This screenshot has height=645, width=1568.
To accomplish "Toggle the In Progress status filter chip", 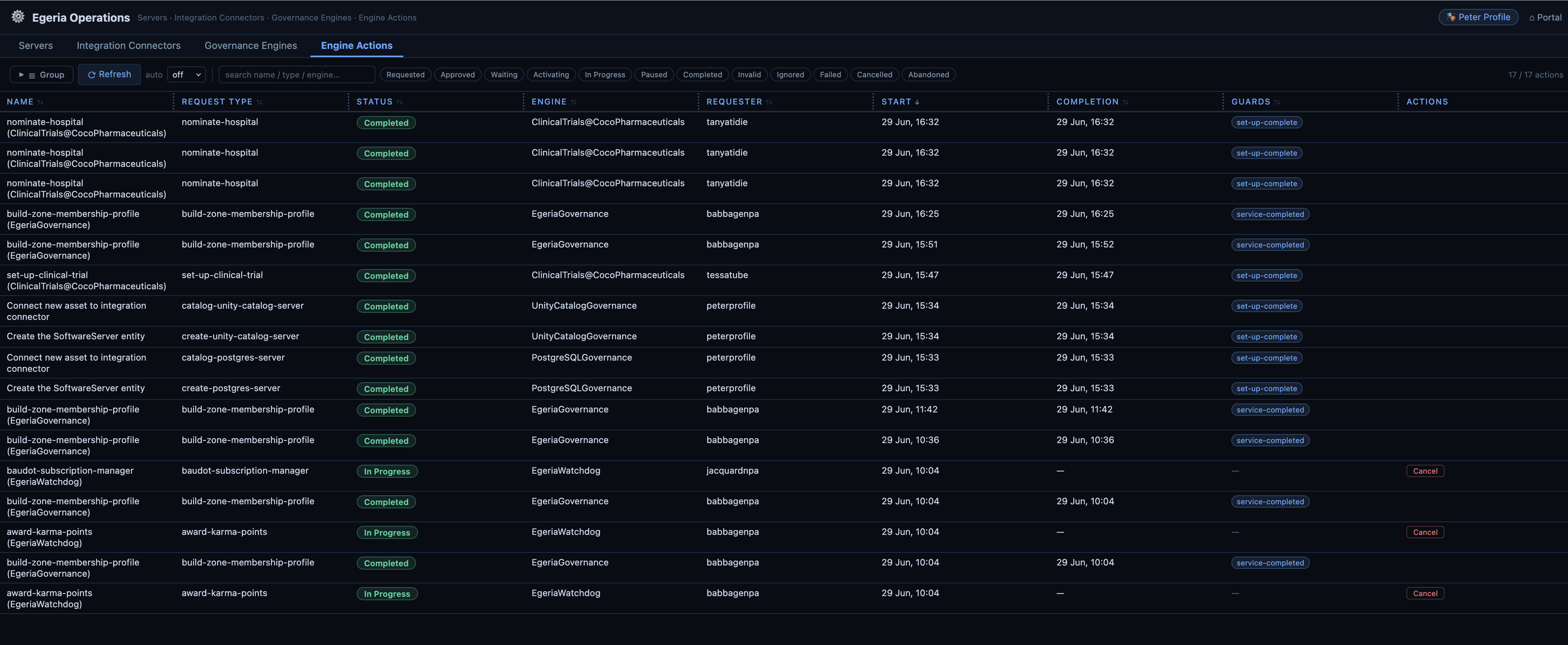I will [x=605, y=75].
